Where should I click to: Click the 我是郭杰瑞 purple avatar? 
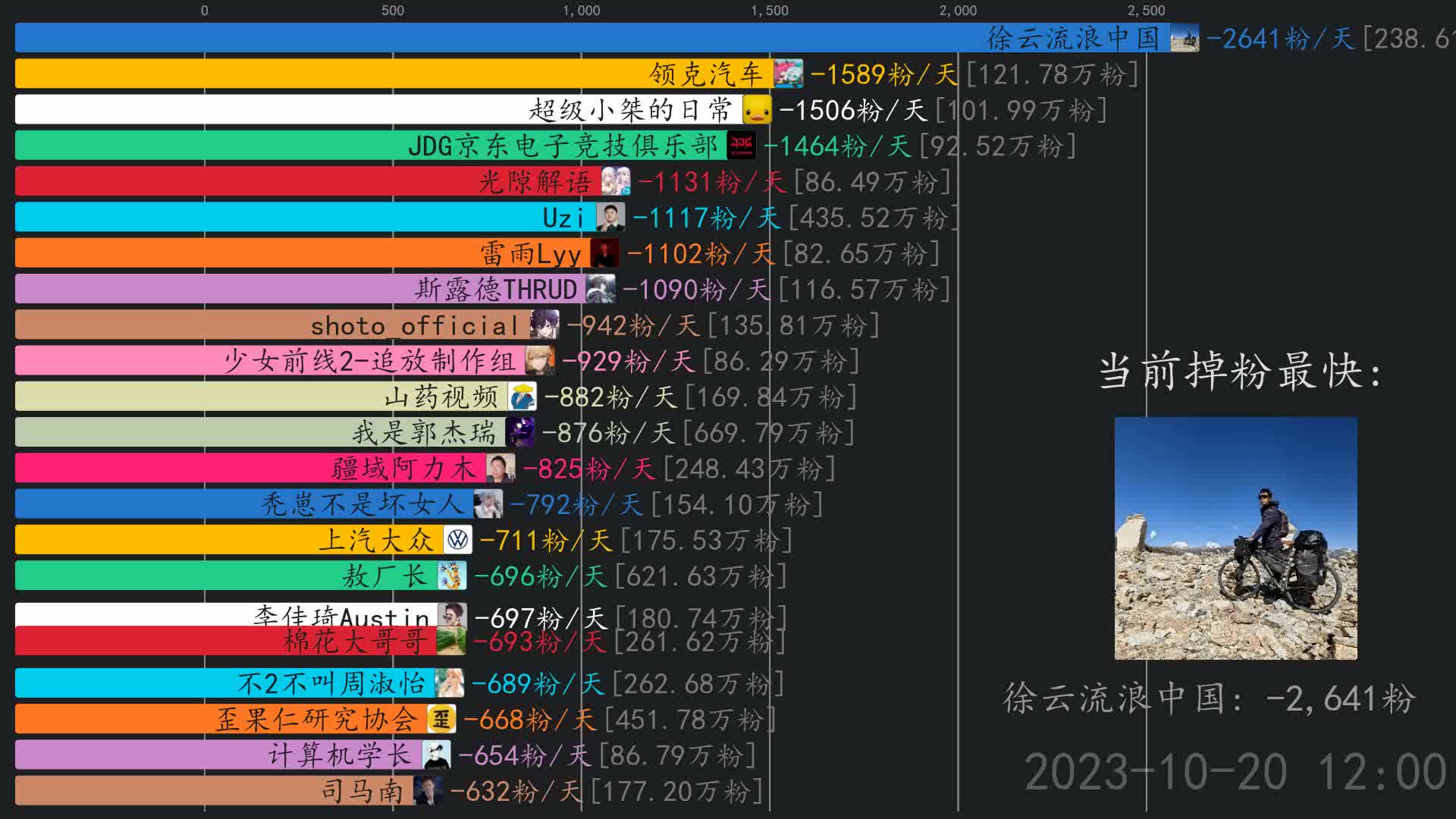pos(519,432)
